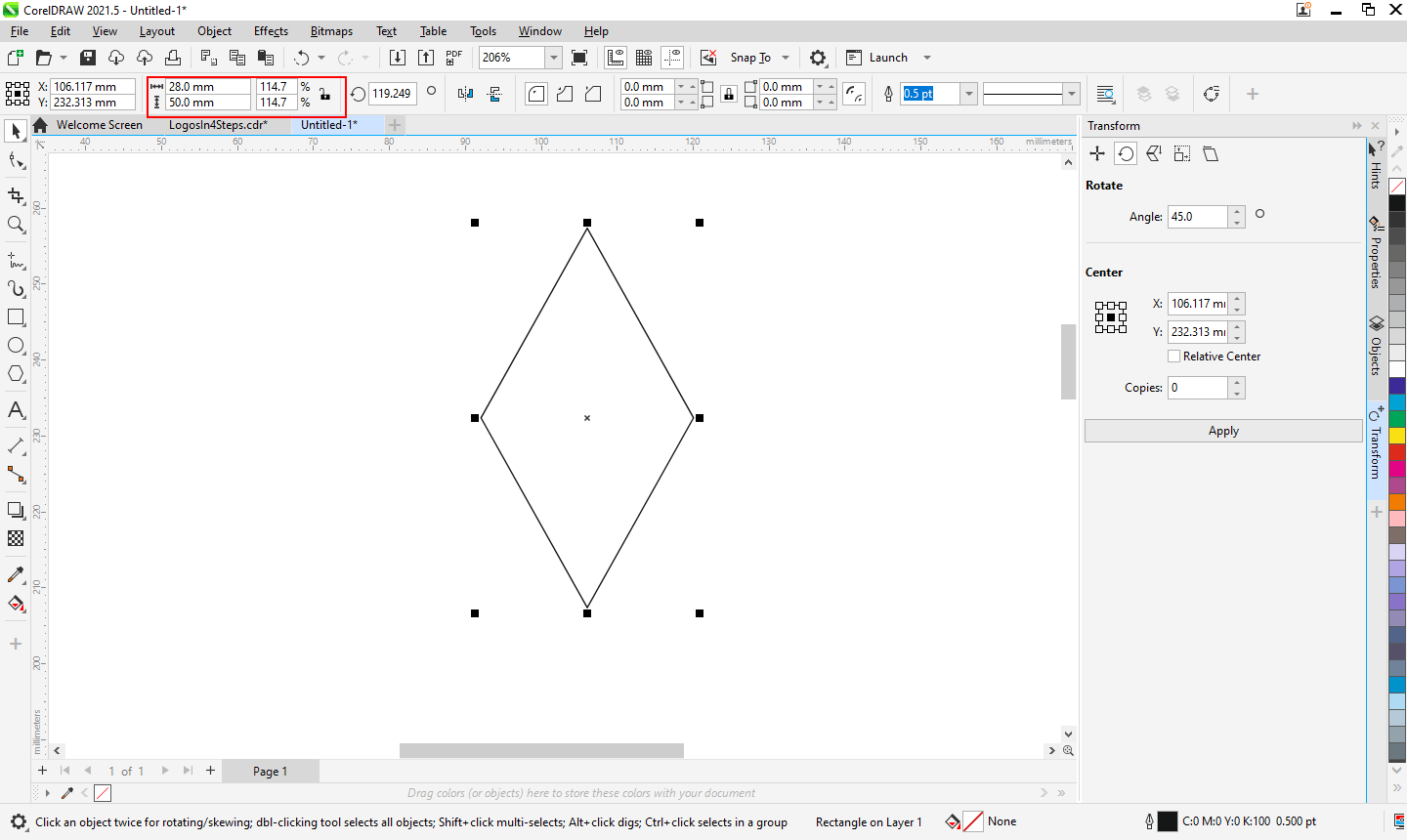Increase the Copies spinner
This screenshot has width=1407, height=840.
click(1237, 382)
